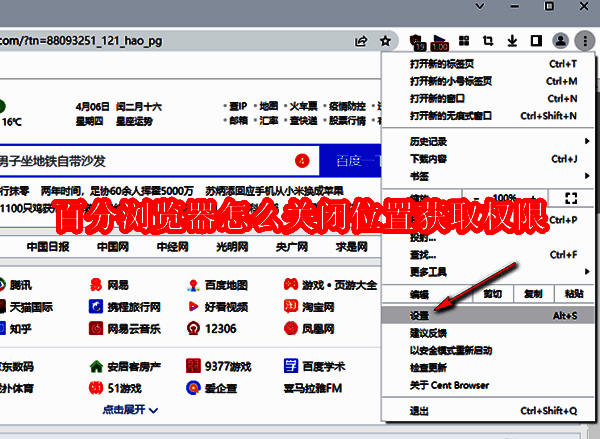The image size is (600, 439).
Task: Open the 喜马拉雅FM link
Action: [313, 388]
